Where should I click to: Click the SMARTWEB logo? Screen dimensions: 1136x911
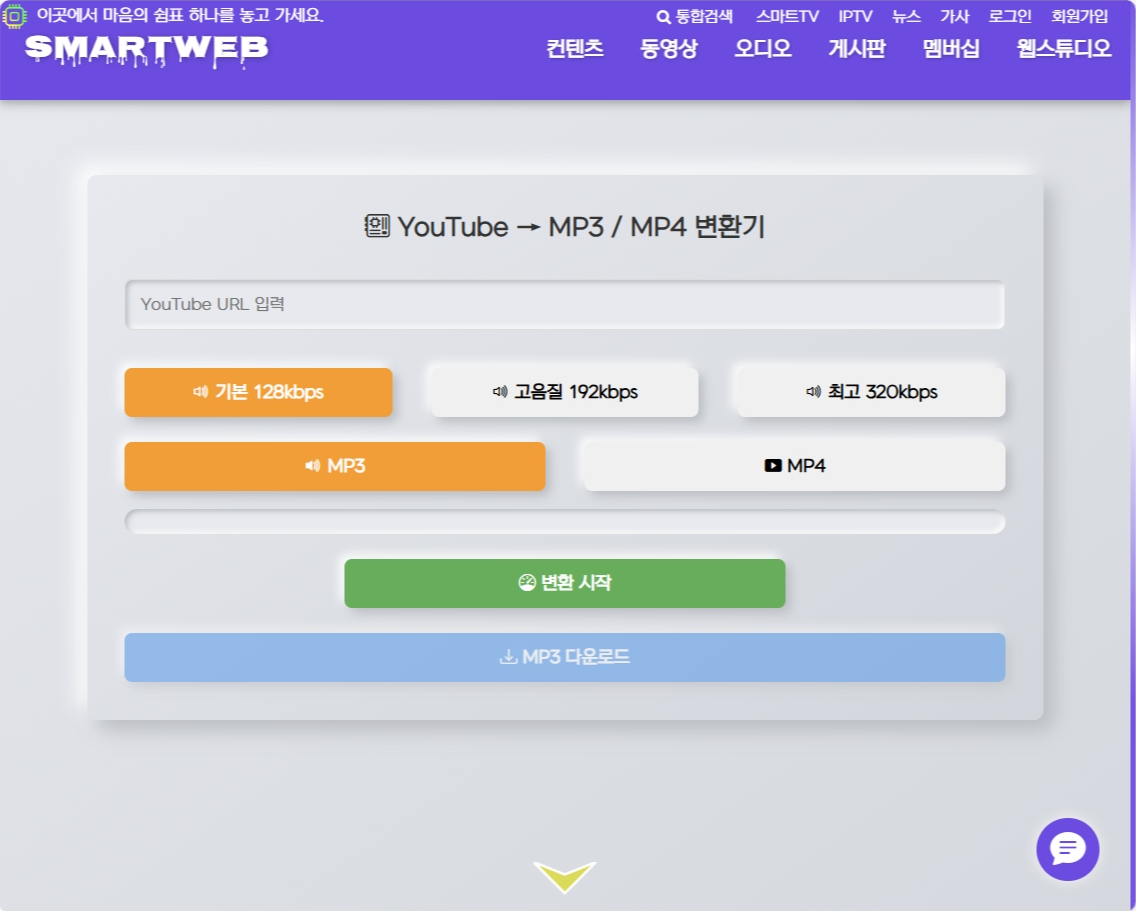147,51
